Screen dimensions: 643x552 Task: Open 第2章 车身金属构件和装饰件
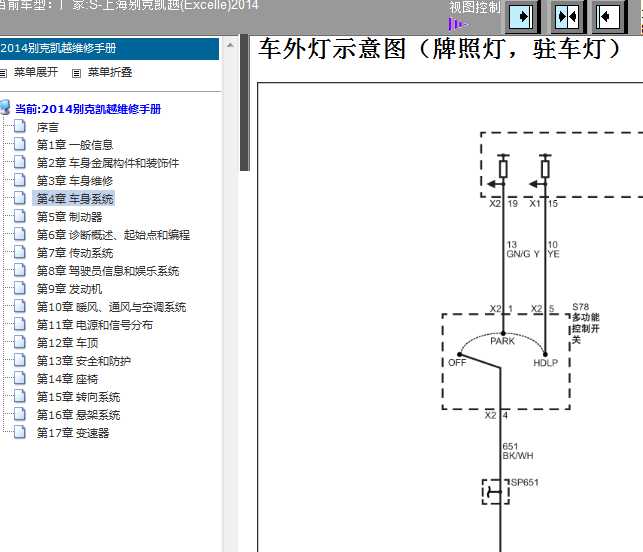tap(108, 163)
